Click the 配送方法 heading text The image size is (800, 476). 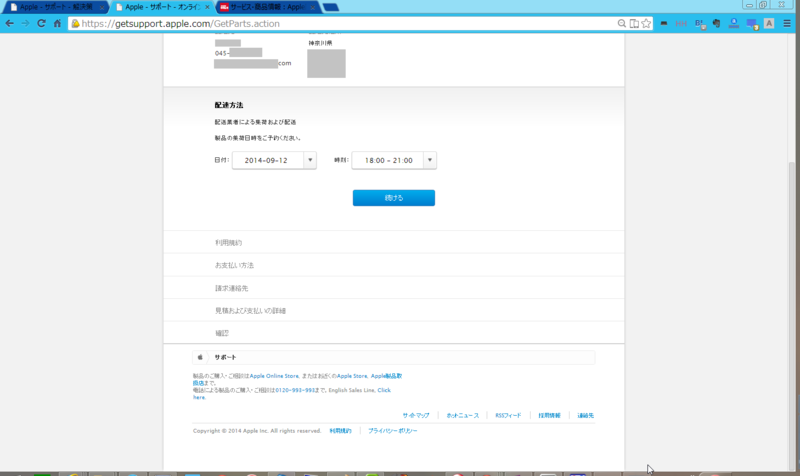(229, 105)
